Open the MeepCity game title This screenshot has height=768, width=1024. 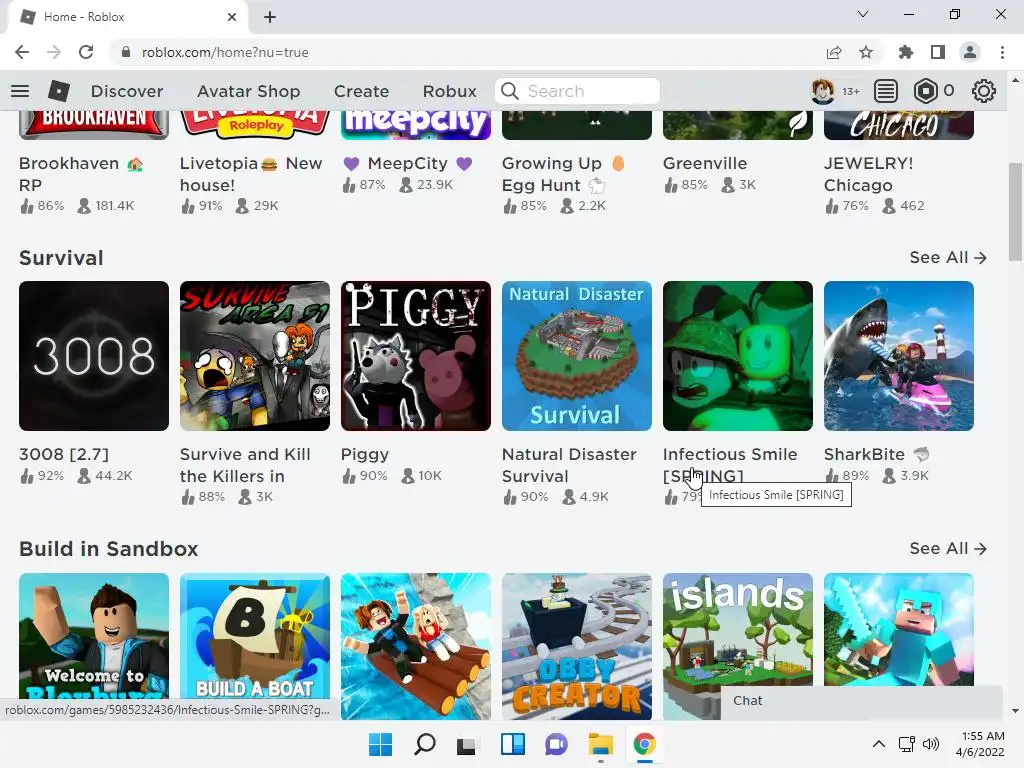pyautogui.click(x=408, y=163)
